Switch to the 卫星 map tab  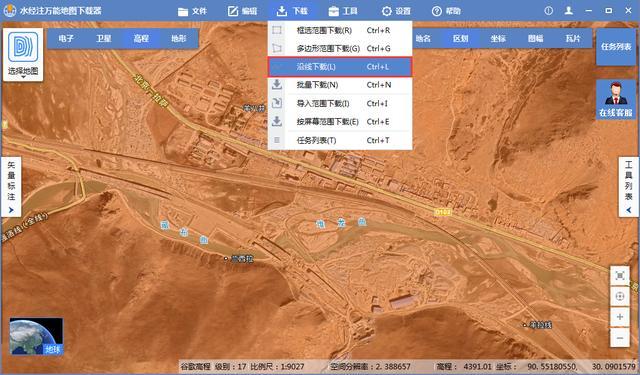point(104,39)
